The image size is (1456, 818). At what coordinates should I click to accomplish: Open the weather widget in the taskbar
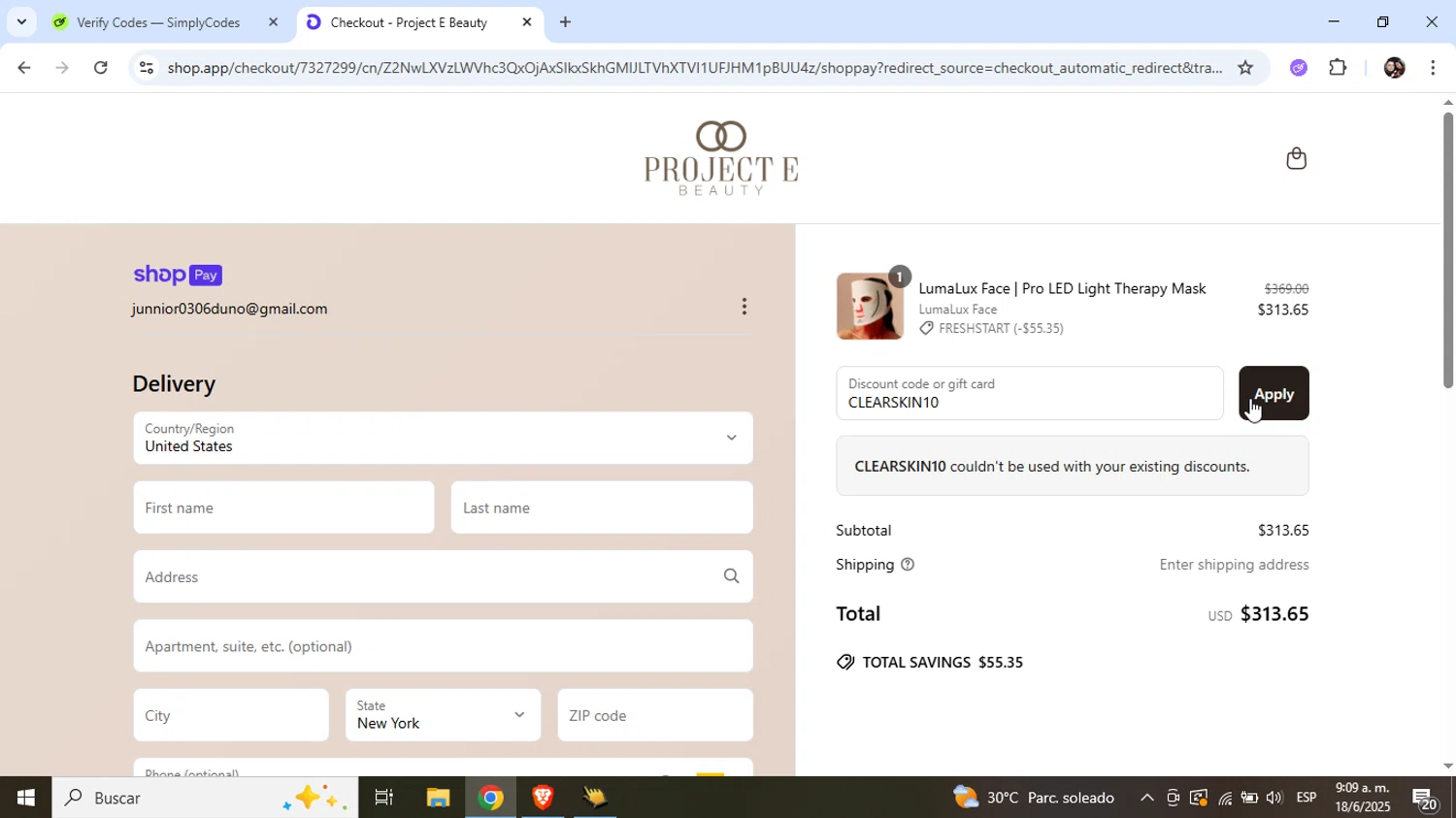click(1034, 798)
